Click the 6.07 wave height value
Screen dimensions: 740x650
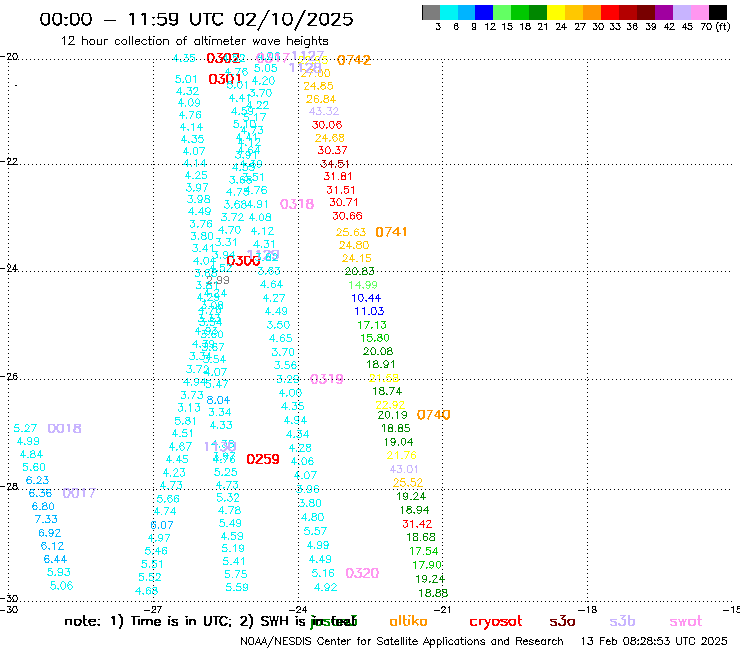pos(162,525)
